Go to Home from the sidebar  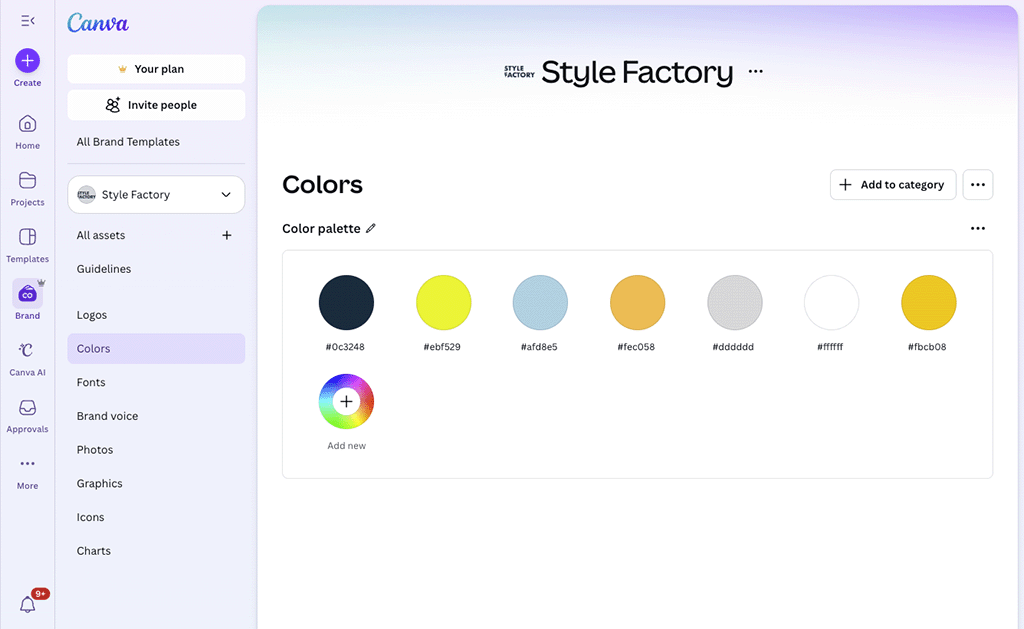[26, 128]
